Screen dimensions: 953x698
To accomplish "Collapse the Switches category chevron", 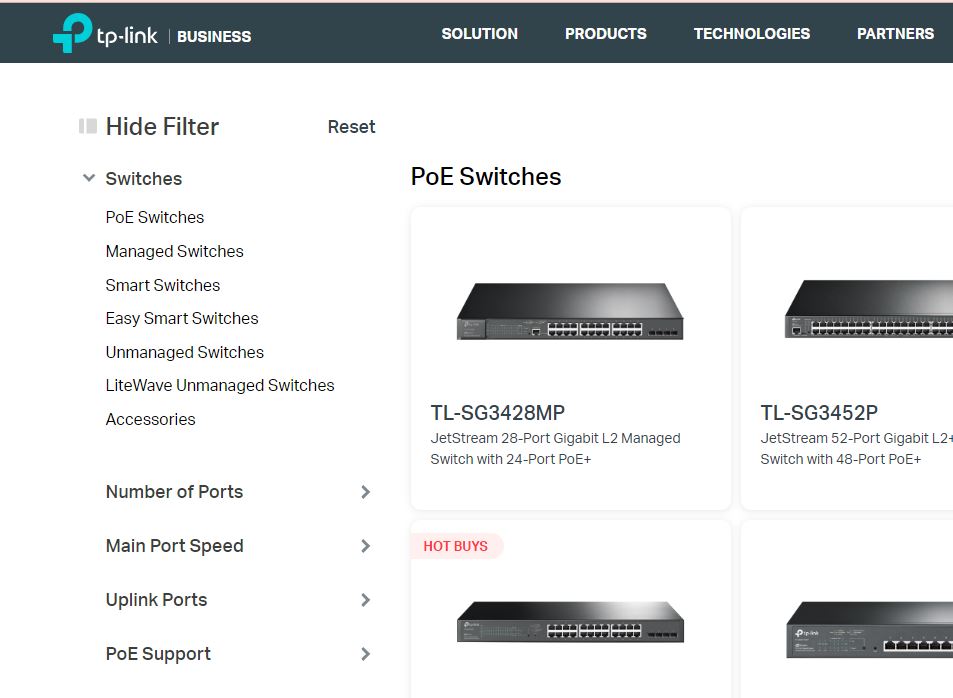I will 89,178.
